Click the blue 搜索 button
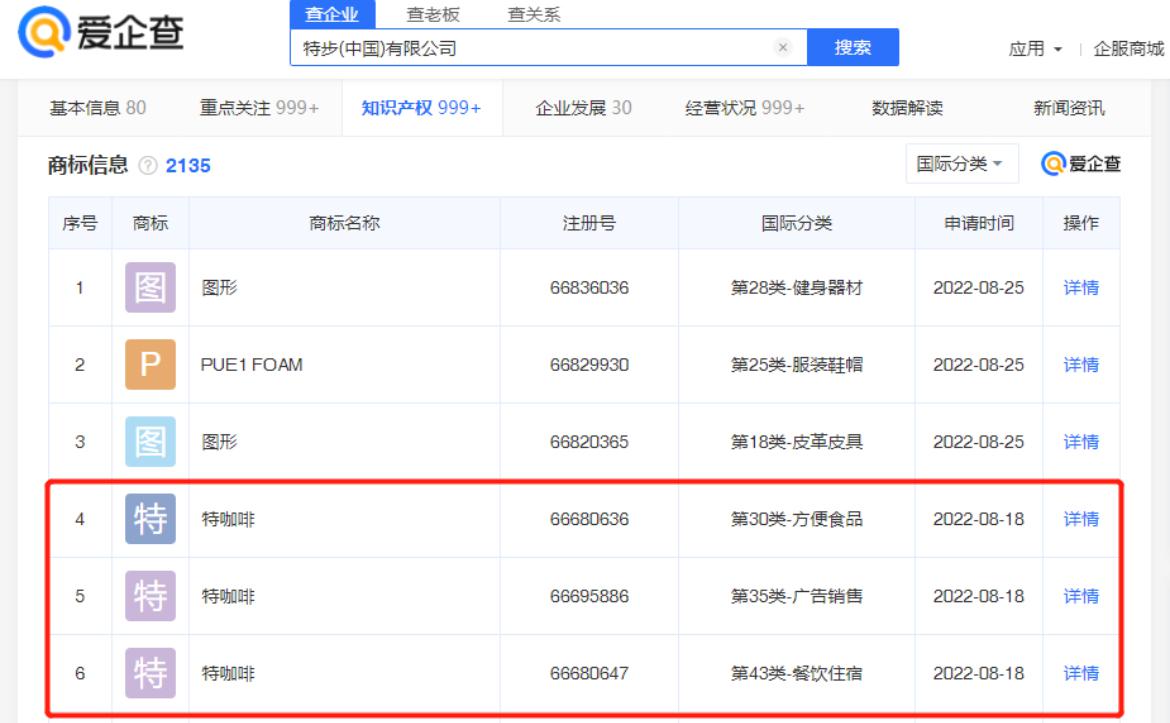Viewport: 1170px width, 723px height. click(852, 47)
